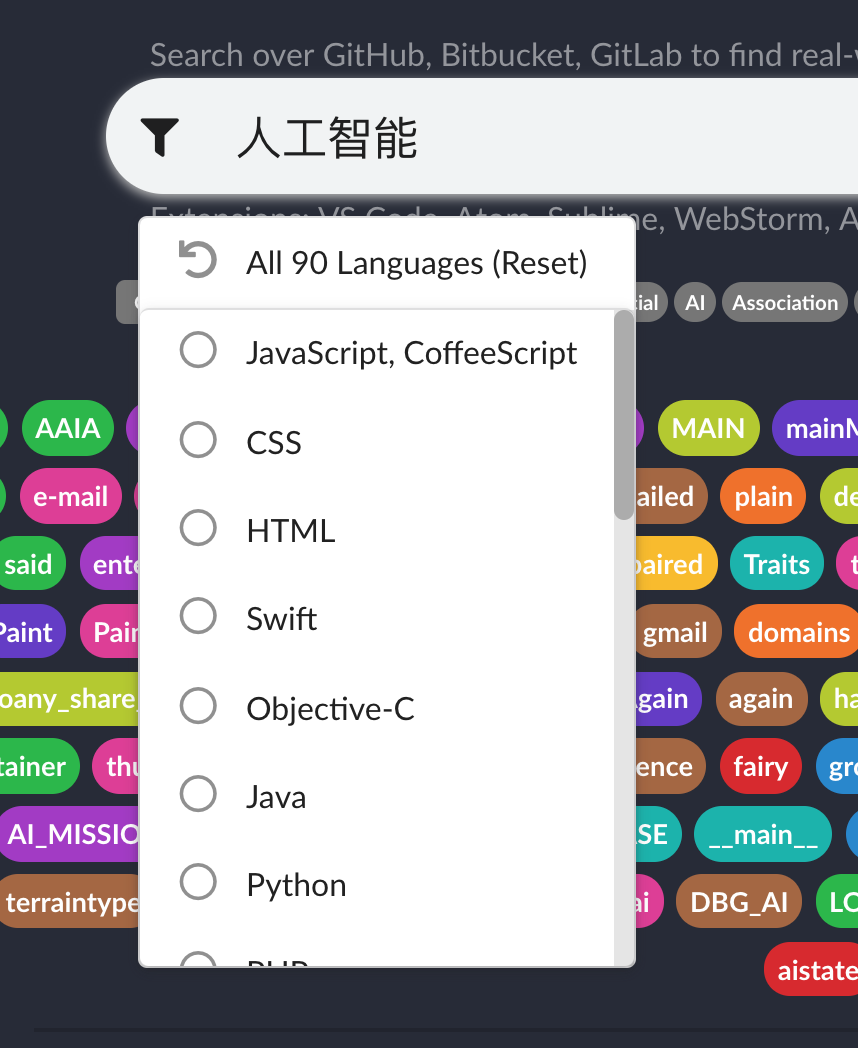858x1048 pixels.
Task: Click the __main__ tag
Action: click(762, 834)
